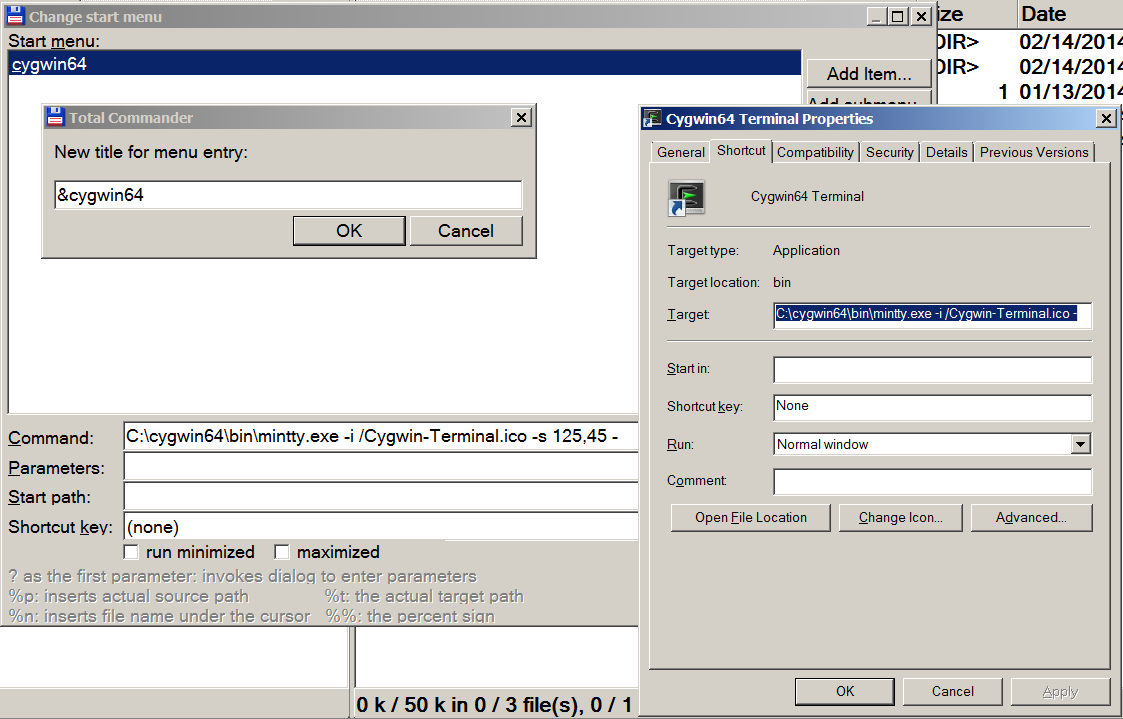Maximize the Change start menu window

point(897,16)
